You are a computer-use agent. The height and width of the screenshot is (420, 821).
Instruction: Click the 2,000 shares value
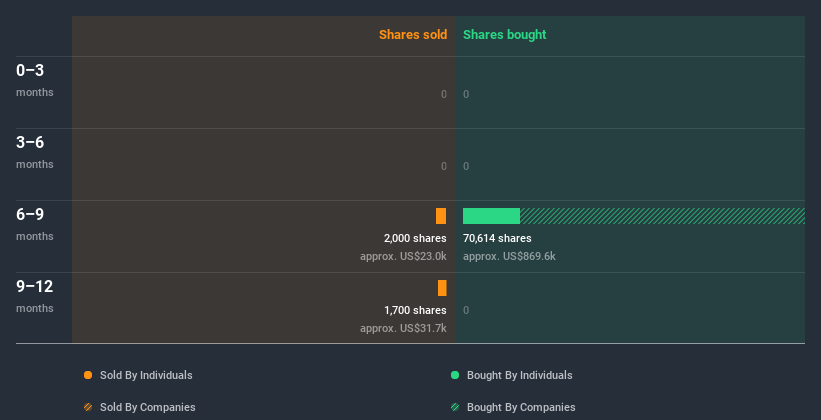[x=415, y=238]
